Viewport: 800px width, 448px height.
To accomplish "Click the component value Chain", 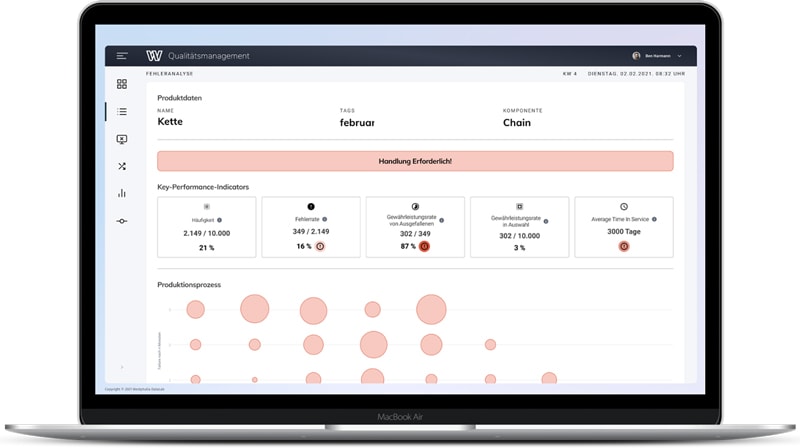I will 517,122.
